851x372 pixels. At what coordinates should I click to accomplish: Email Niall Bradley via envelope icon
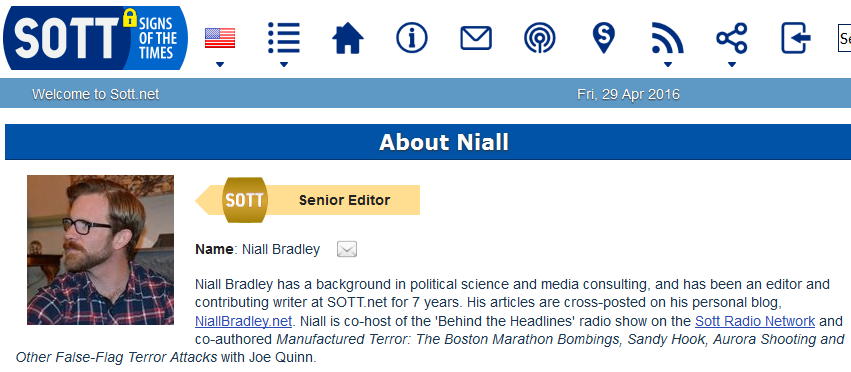pyautogui.click(x=347, y=249)
